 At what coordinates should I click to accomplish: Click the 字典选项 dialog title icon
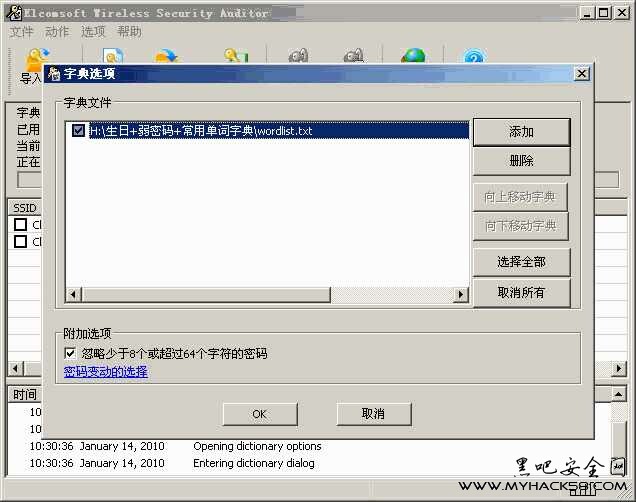point(54,74)
